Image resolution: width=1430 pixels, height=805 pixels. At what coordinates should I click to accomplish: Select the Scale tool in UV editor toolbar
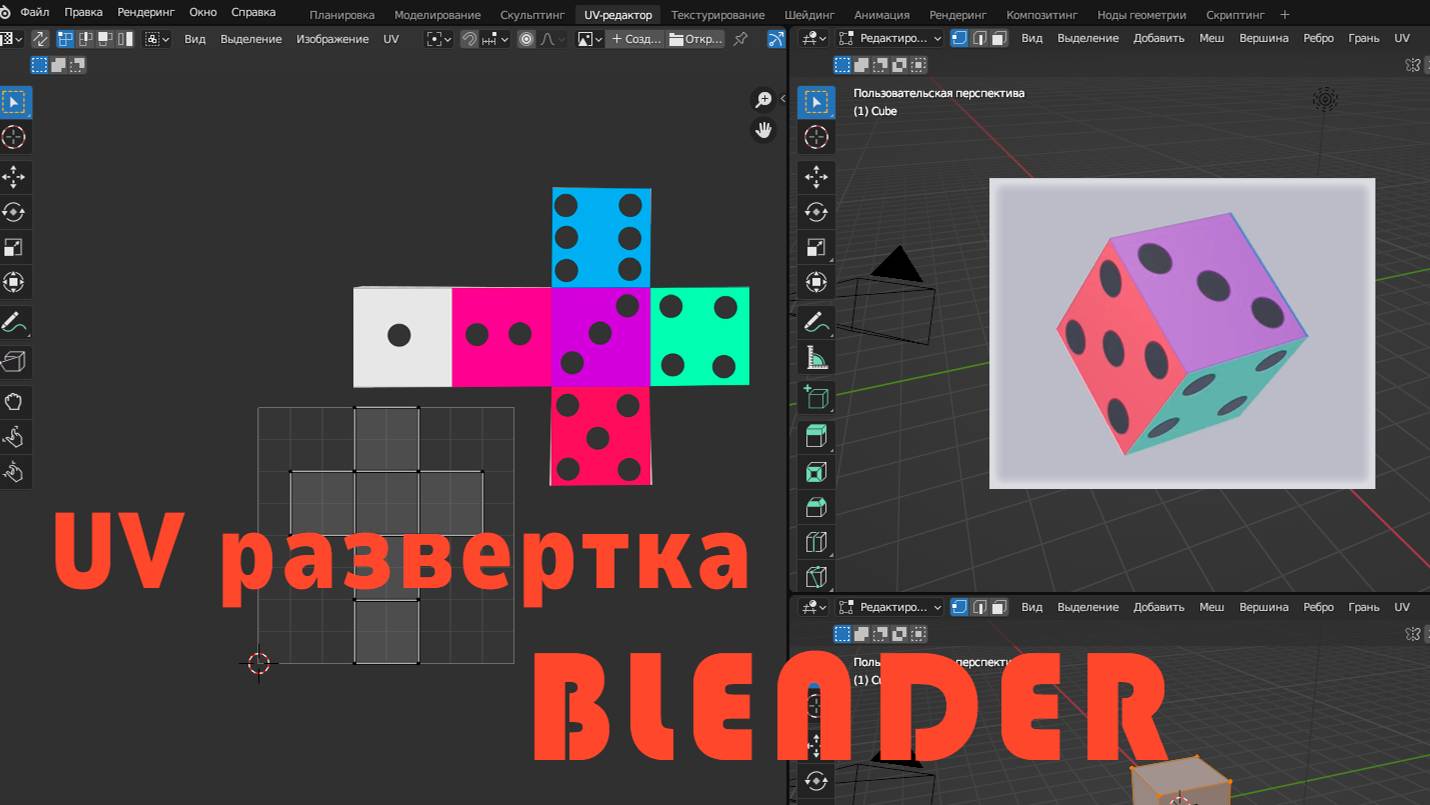click(14, 247)
